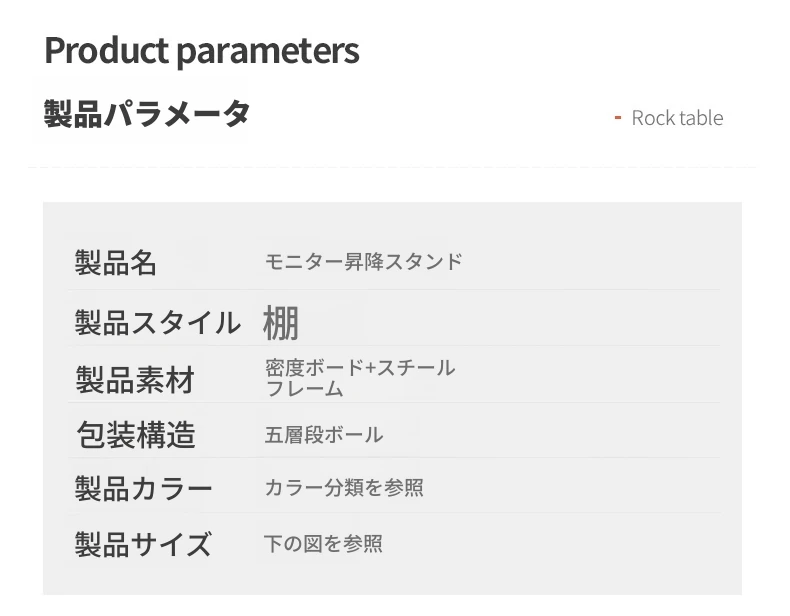Click the 製品サイズ row label
Viewport: 790px width, 616px height.
[143, 544]
